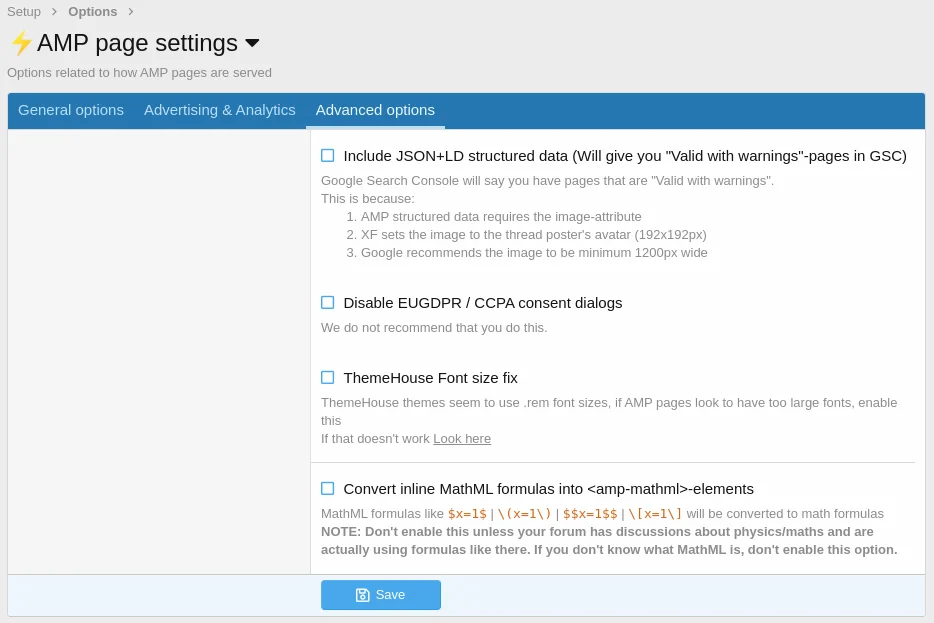Viewport: 934px width, 623px height.
Task: Open the Advertising & Analytics tab
Action: click(x=220, y=110)
